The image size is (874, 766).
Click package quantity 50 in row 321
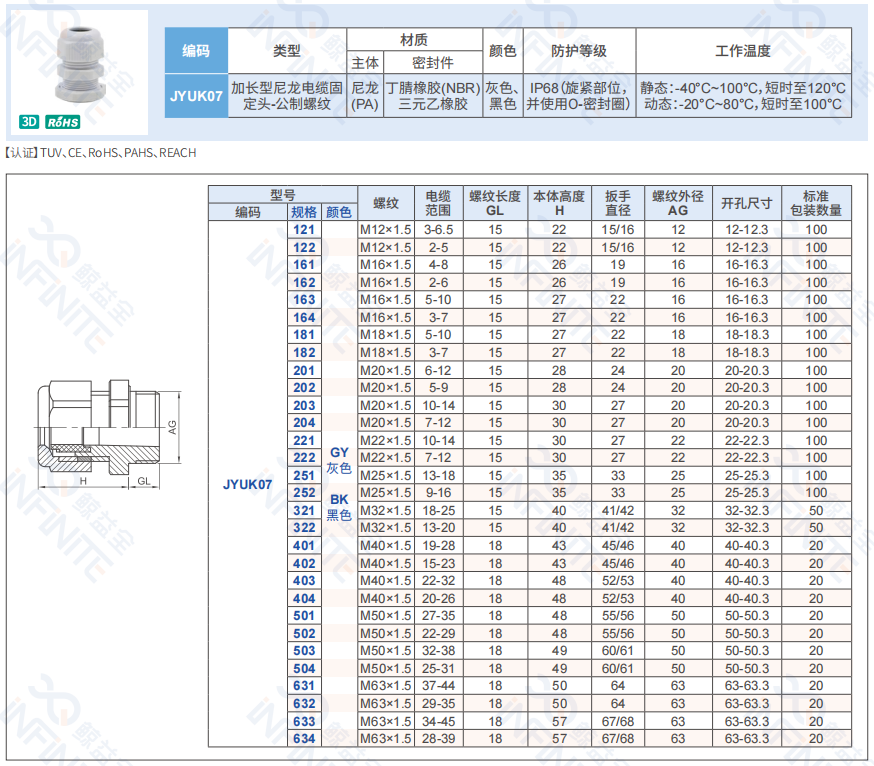816,511
